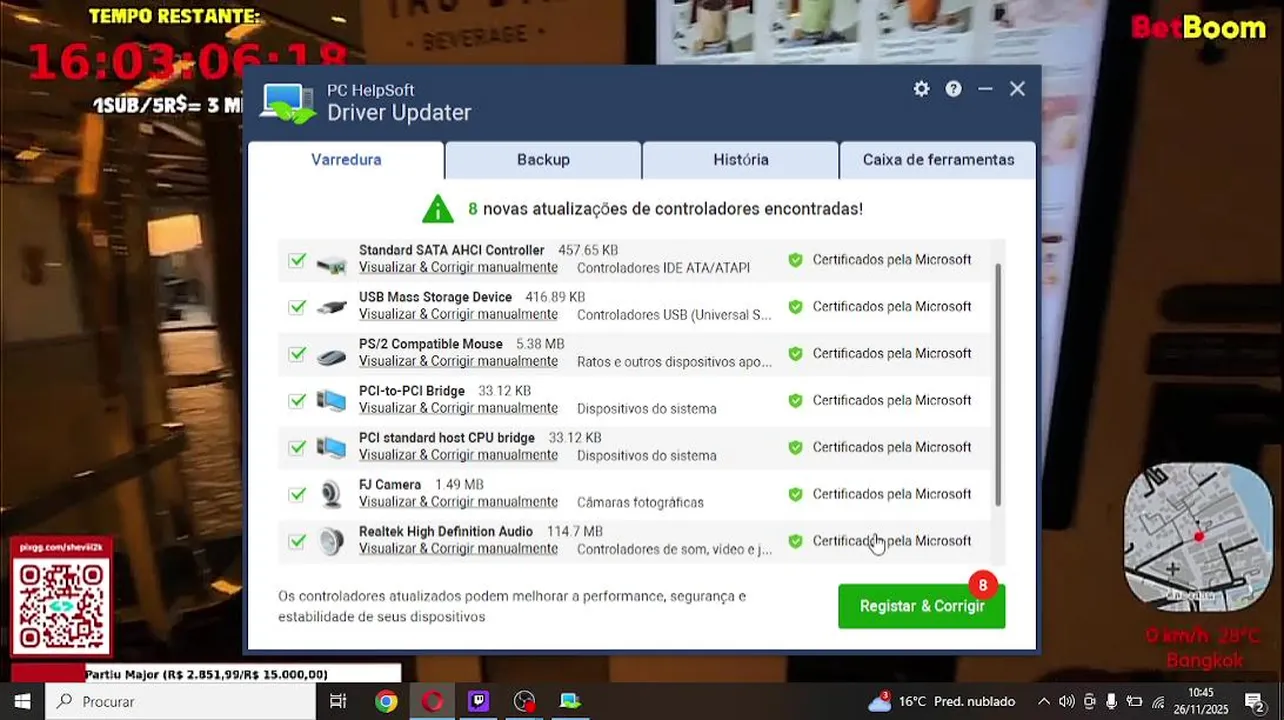Uncheck PCI-to-PCI Bridge checkbox
1284x720 pixels.
pyautogui.click(x=297, y=401)
